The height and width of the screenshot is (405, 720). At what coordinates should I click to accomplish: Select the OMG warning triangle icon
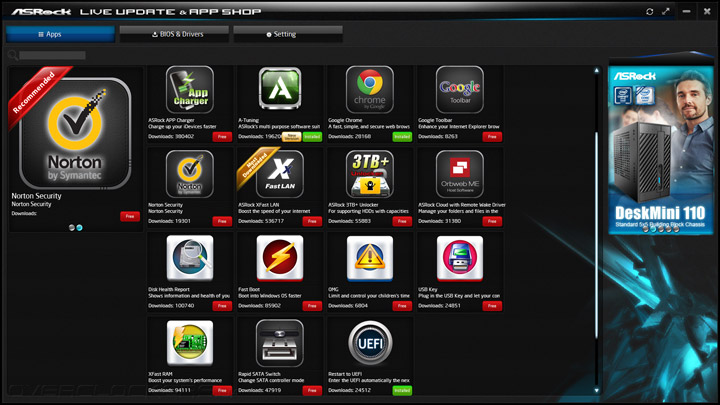click(x=370, y=258)
